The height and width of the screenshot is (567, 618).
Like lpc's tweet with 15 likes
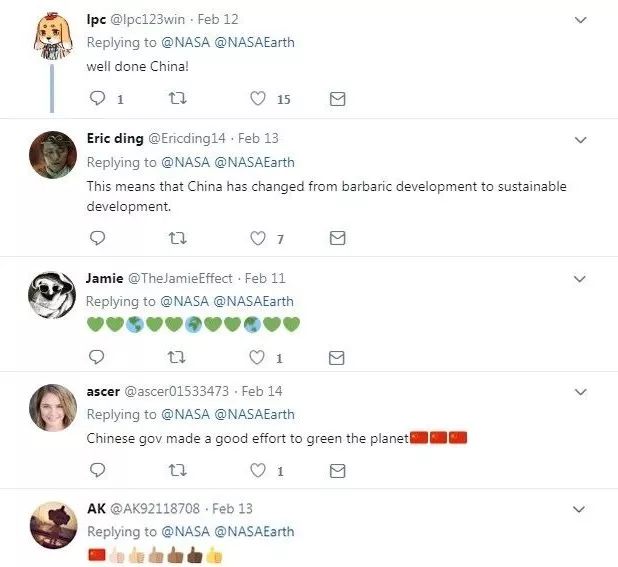coord(258,99)
